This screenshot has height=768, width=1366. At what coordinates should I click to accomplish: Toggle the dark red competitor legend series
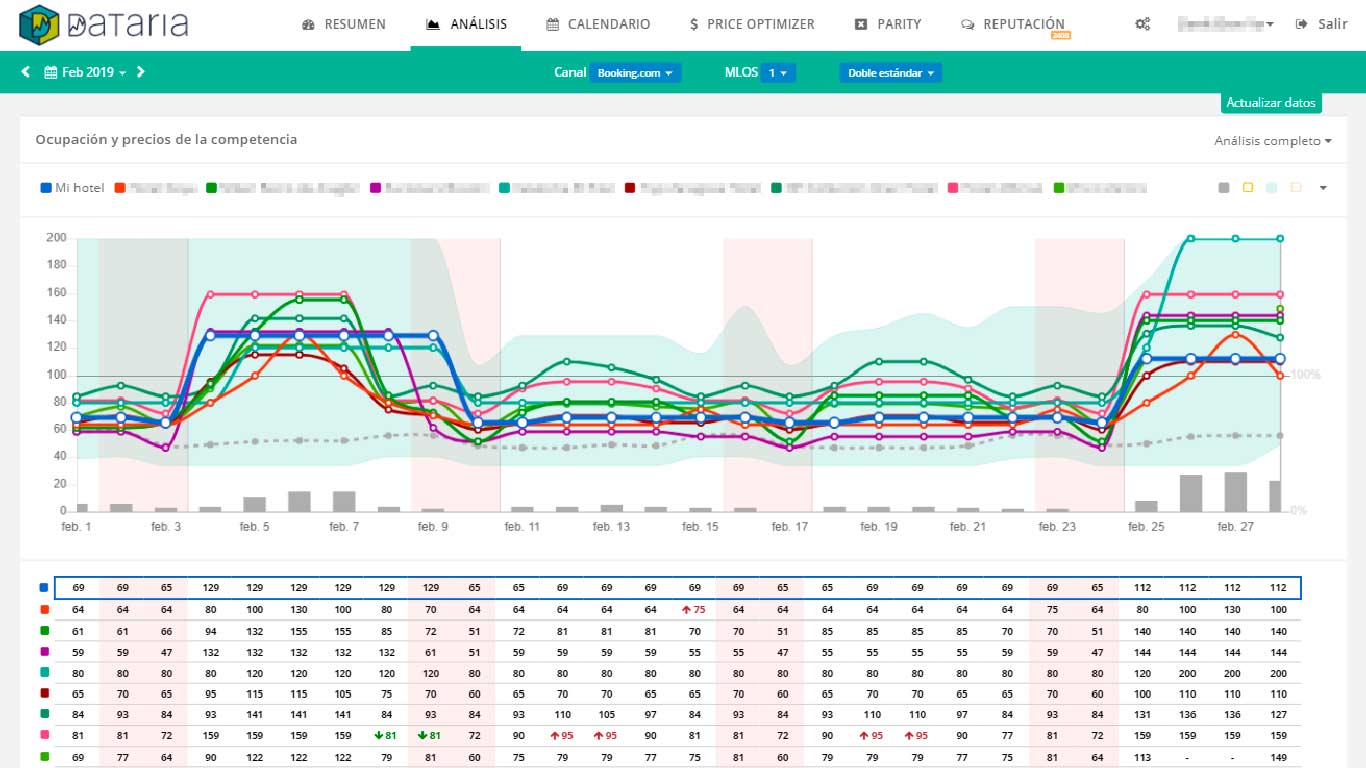pyautogui.click(x=693, y=188)
